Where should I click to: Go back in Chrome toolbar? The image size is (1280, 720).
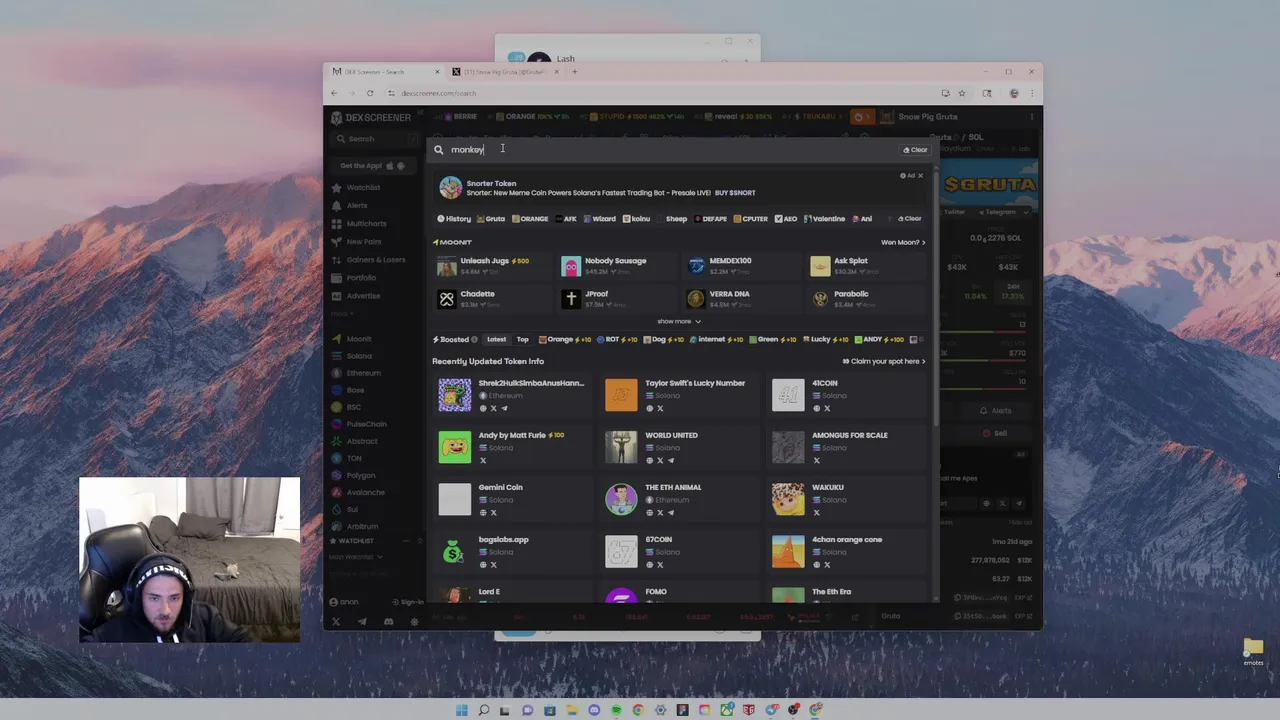(x=334, y=93)
